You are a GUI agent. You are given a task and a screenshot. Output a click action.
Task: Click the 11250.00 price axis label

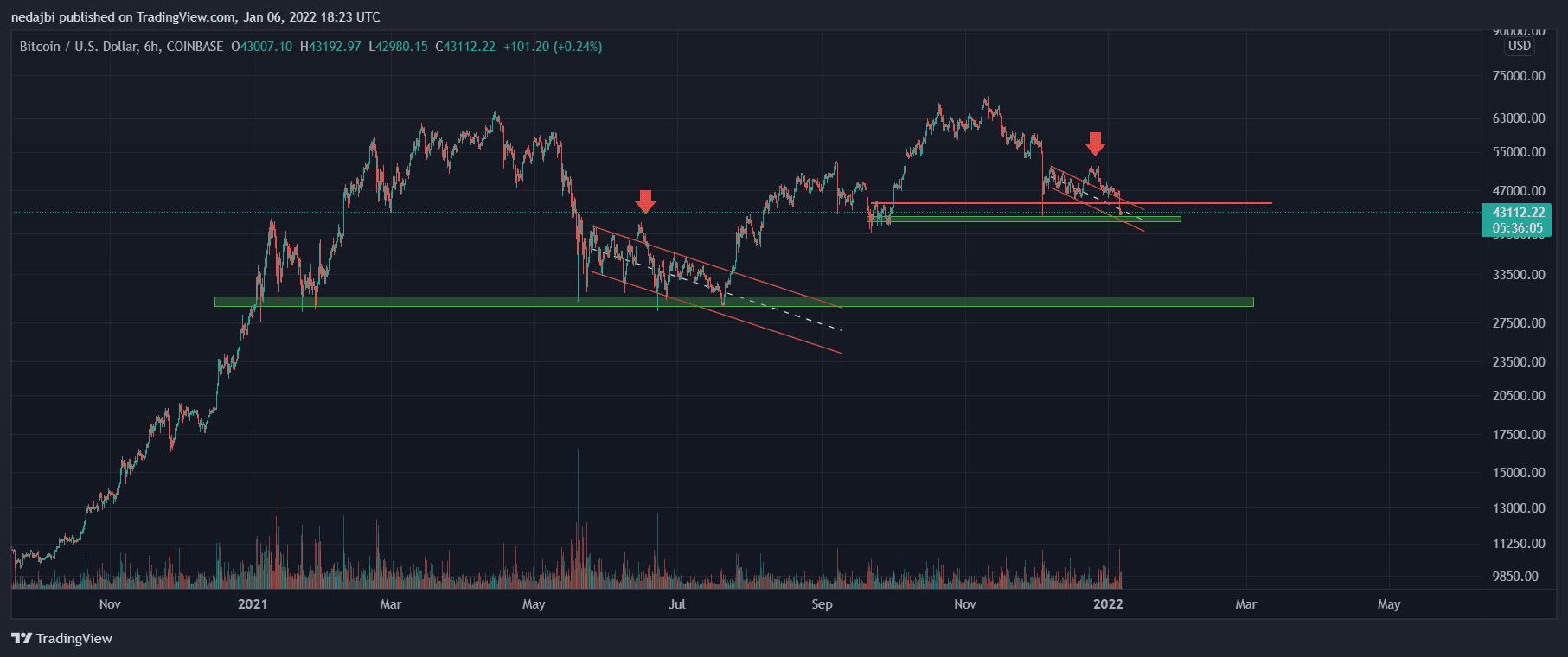click(1519, 544)
